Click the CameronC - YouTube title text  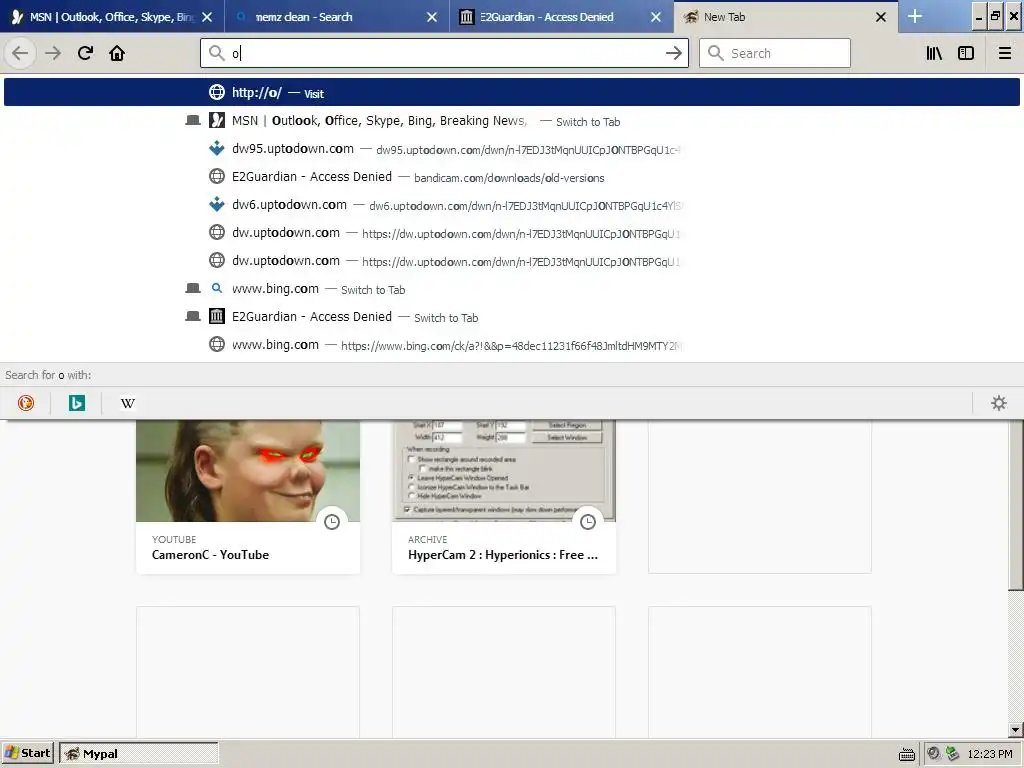[x=210, y=554]
